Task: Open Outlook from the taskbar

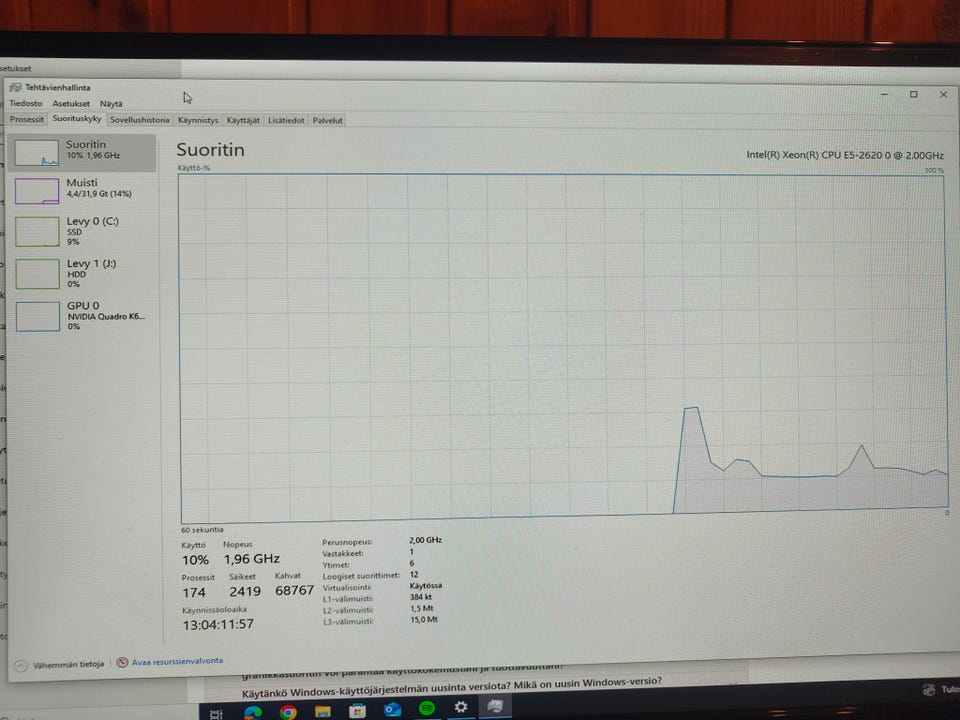Action: (x=392, y=710)
